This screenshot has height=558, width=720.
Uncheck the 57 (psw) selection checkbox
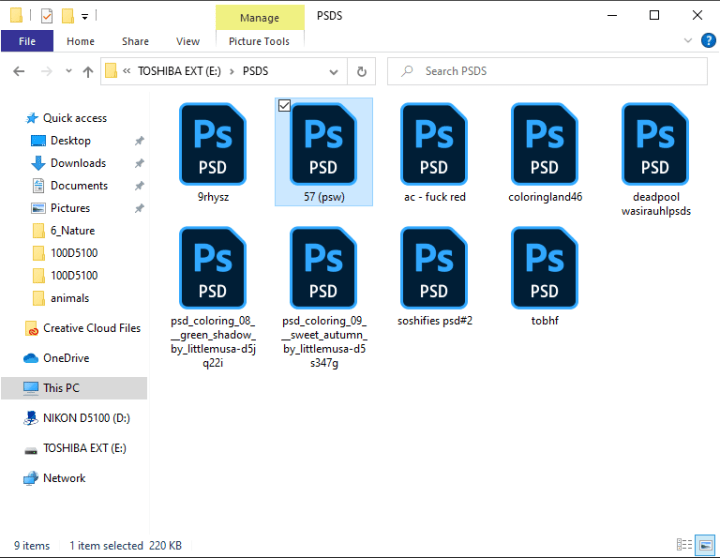point(284,106)
